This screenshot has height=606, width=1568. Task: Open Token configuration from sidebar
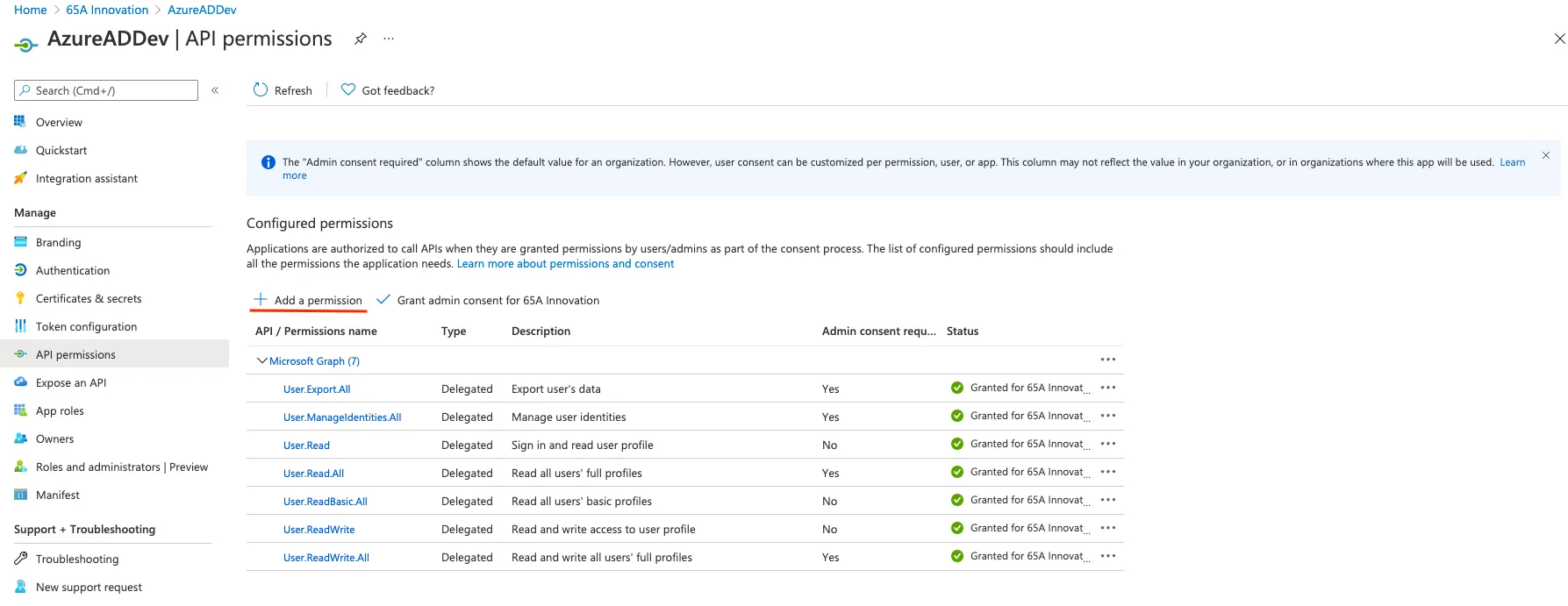pyautogui.click(x=86, y=326)
